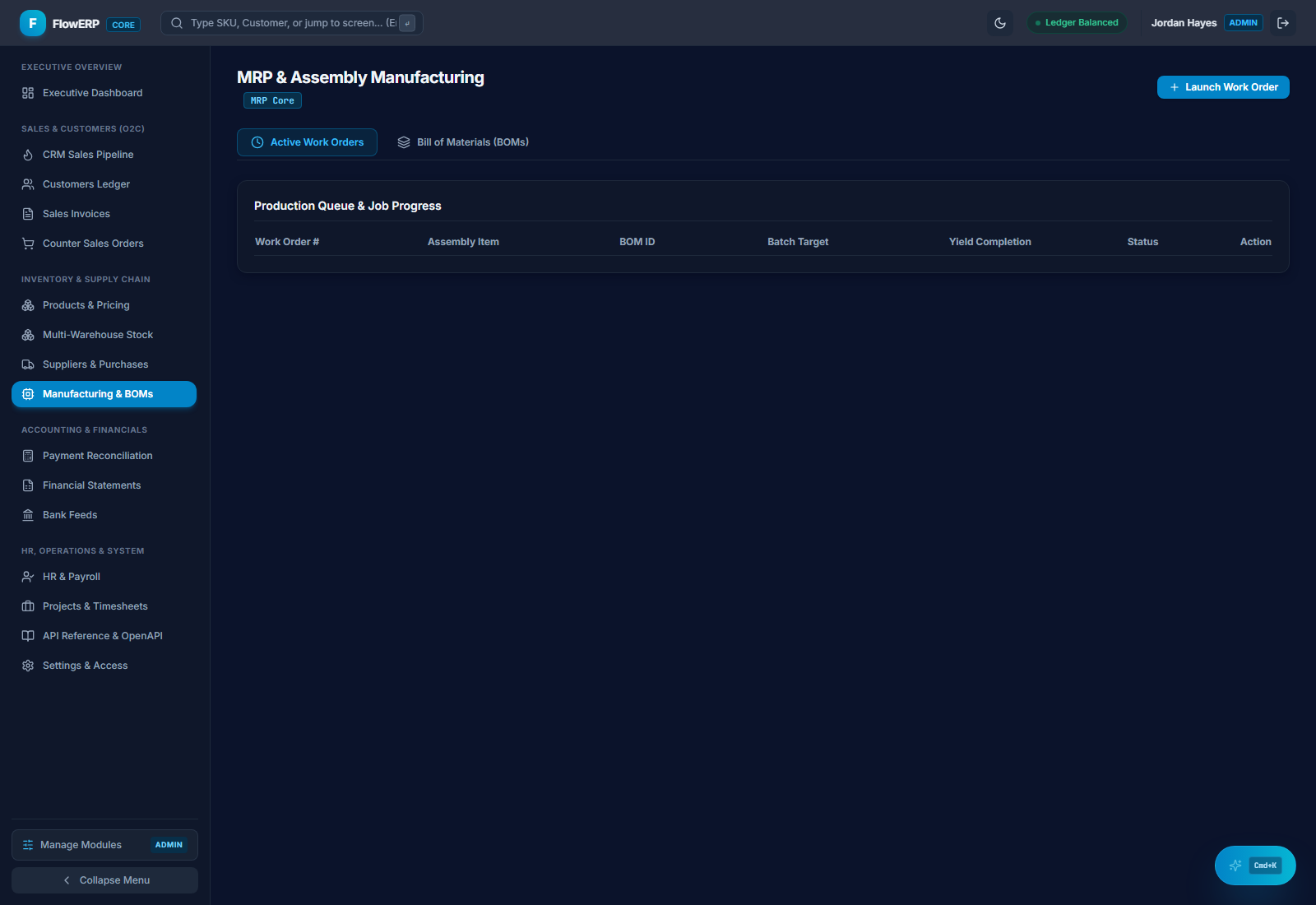Viewport: 1316px width, 905px height.
Task: Go to Bank Feeds
Action: [104, 515]
